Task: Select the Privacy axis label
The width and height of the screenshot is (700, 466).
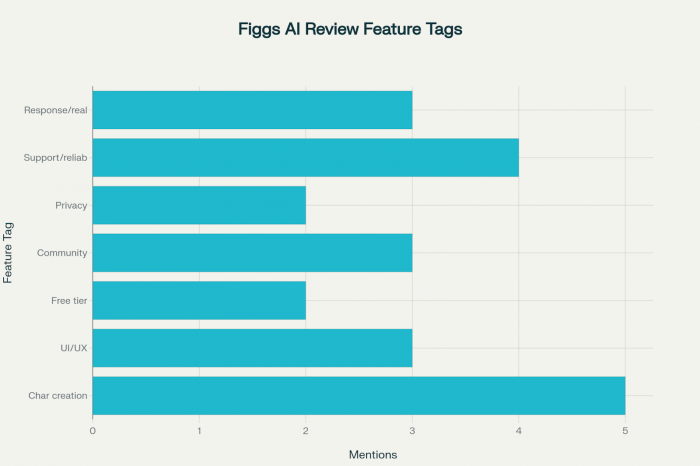Action: point(72,205)
